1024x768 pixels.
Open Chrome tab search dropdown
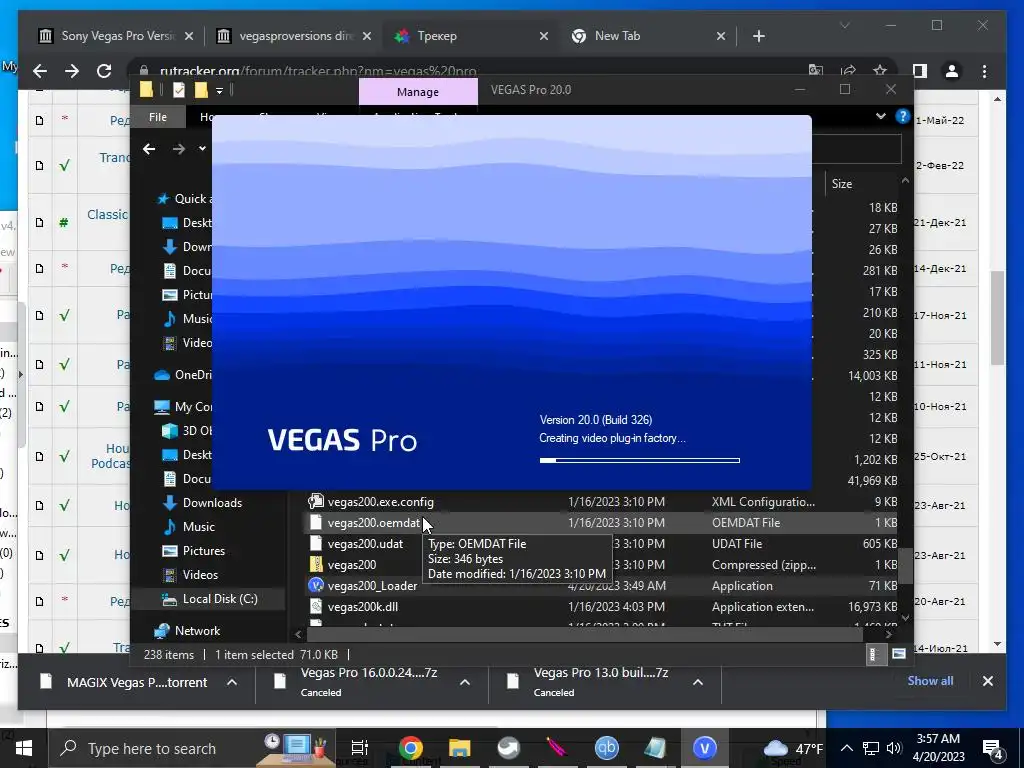pyautogui.click(x=844, y=25)
